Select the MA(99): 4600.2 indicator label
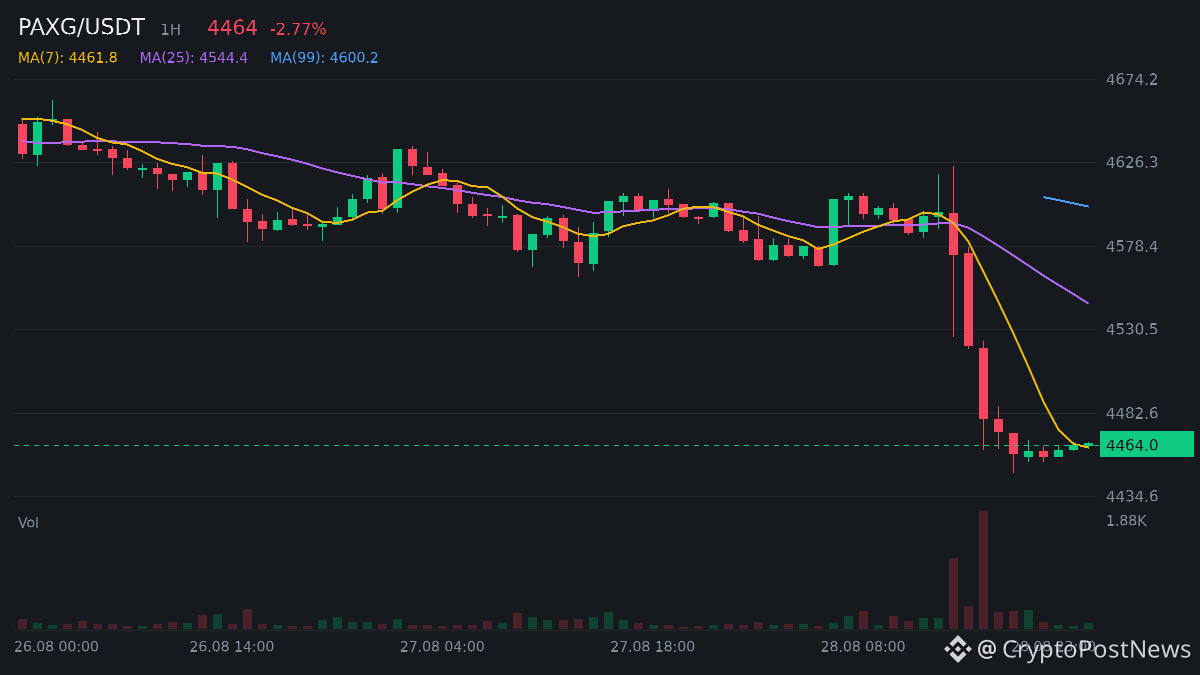This screenshot has height=675, width=1200. (x=324, y=58)
